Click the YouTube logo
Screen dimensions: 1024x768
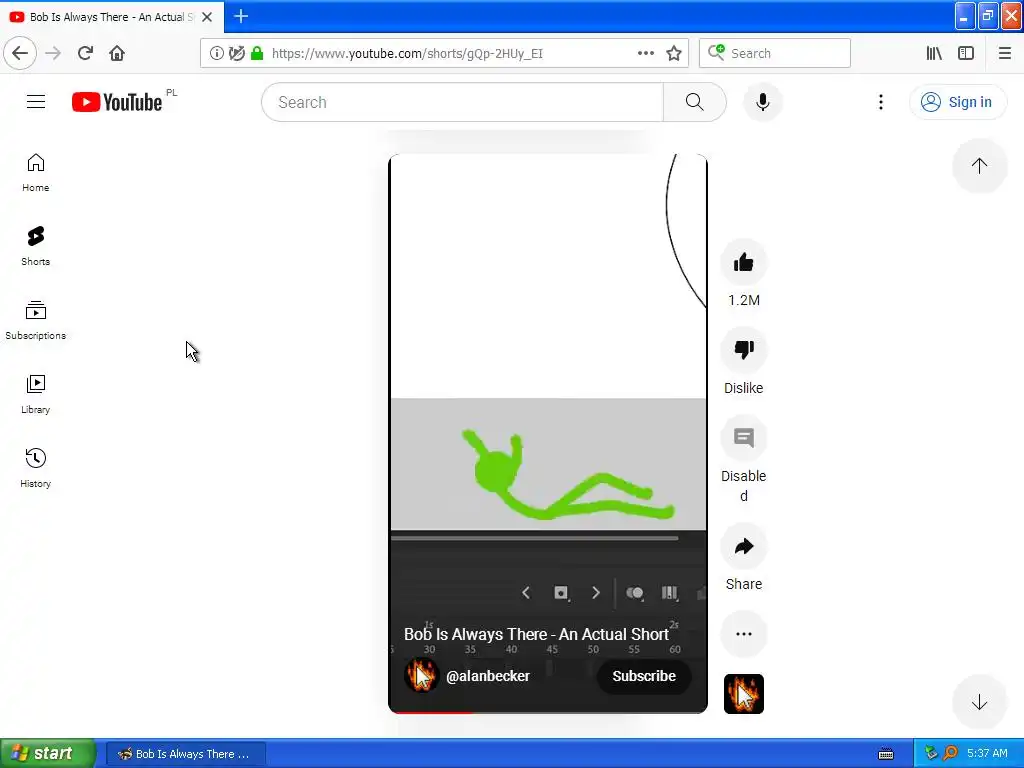pos(117,102)
